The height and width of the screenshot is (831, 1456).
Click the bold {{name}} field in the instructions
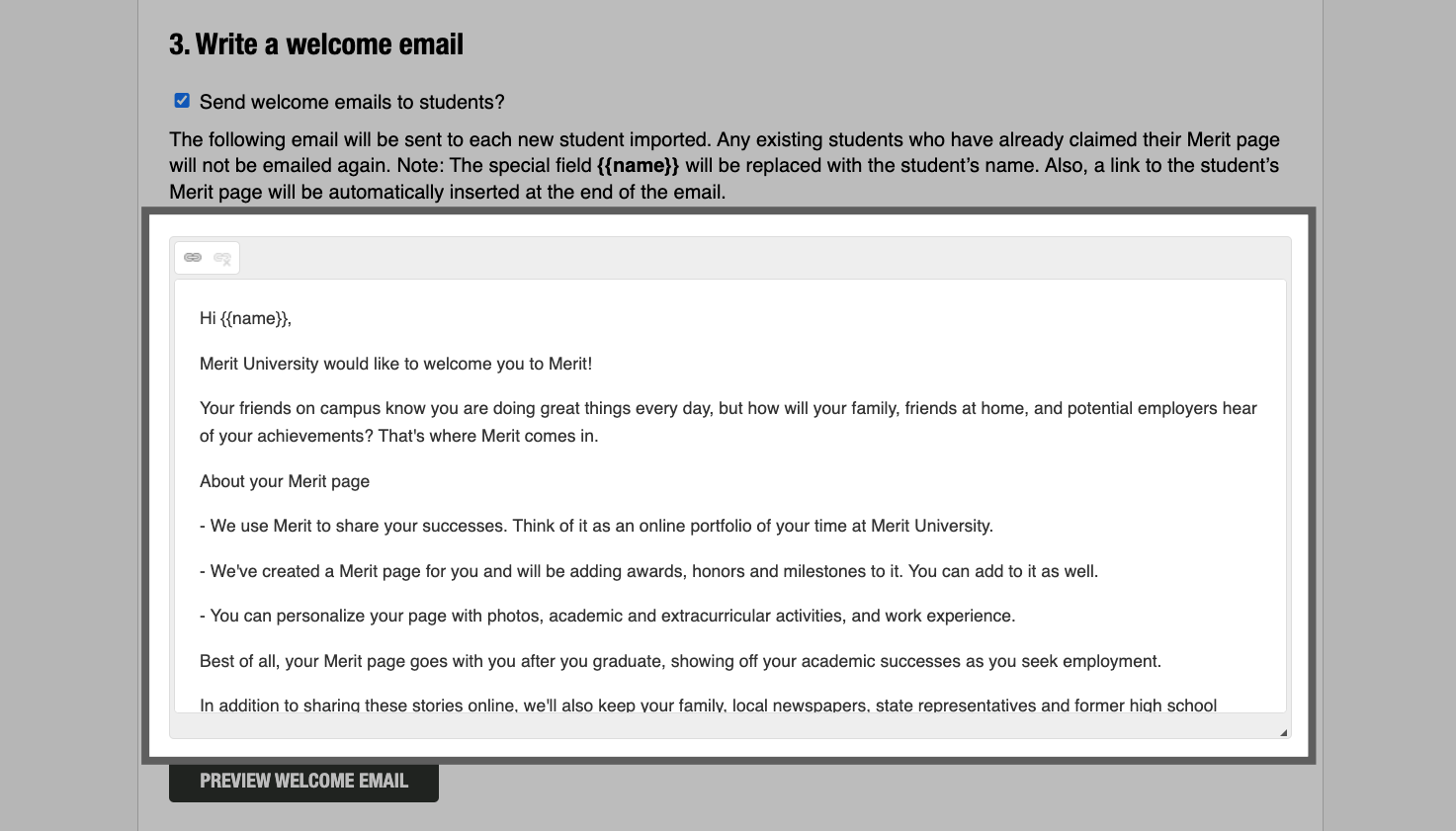(638, 165)
